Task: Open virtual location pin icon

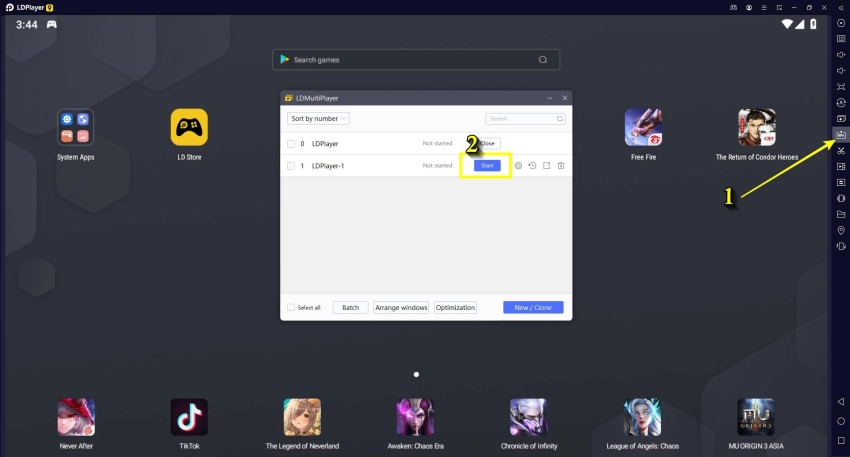Action: coord(841,230)
